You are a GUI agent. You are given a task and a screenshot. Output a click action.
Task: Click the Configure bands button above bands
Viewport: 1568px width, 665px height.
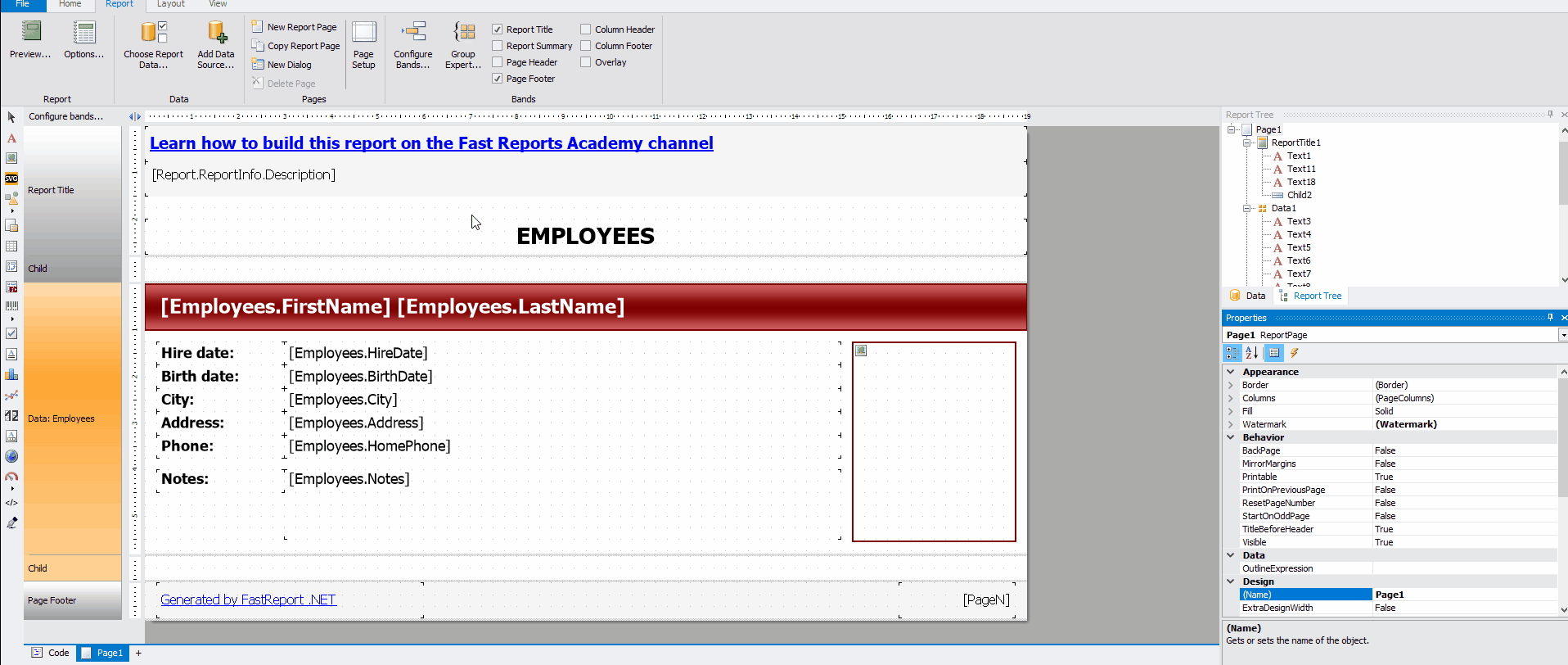coord(66,116)
